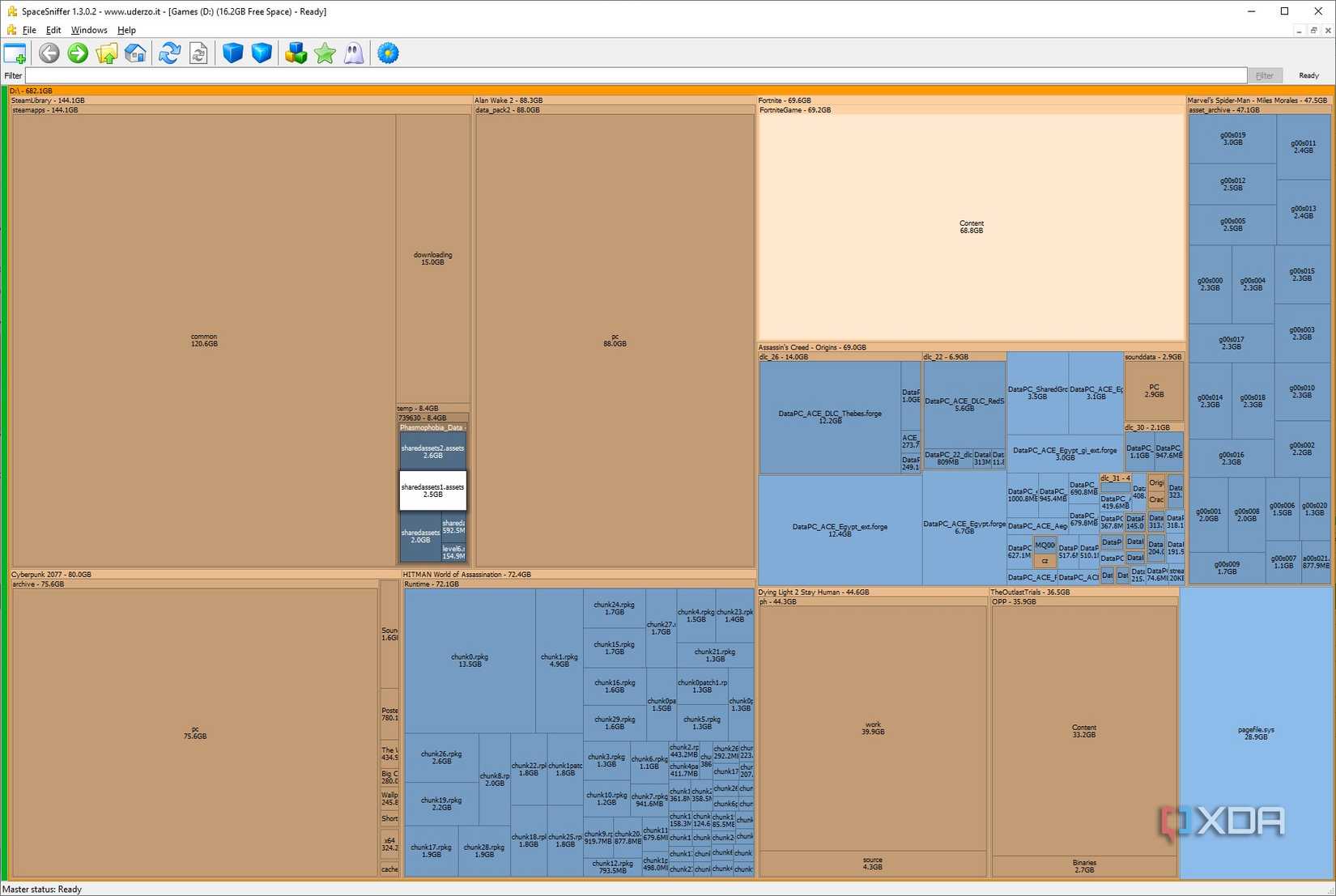Select the highlighted sharedassets1.assets file block
Viewport: 1336px width, 896px height.
click(x=433, y=490)
